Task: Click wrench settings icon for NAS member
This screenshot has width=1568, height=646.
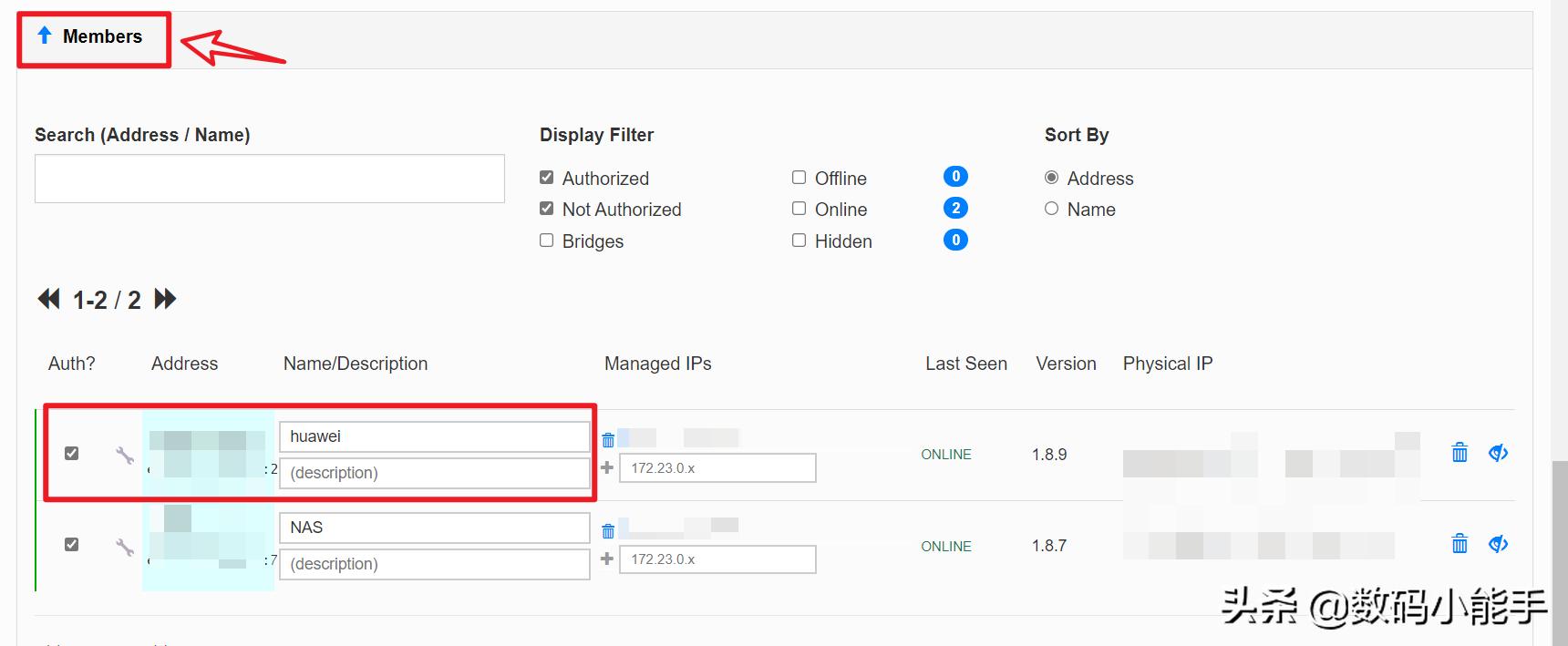Action: (125, 547)
